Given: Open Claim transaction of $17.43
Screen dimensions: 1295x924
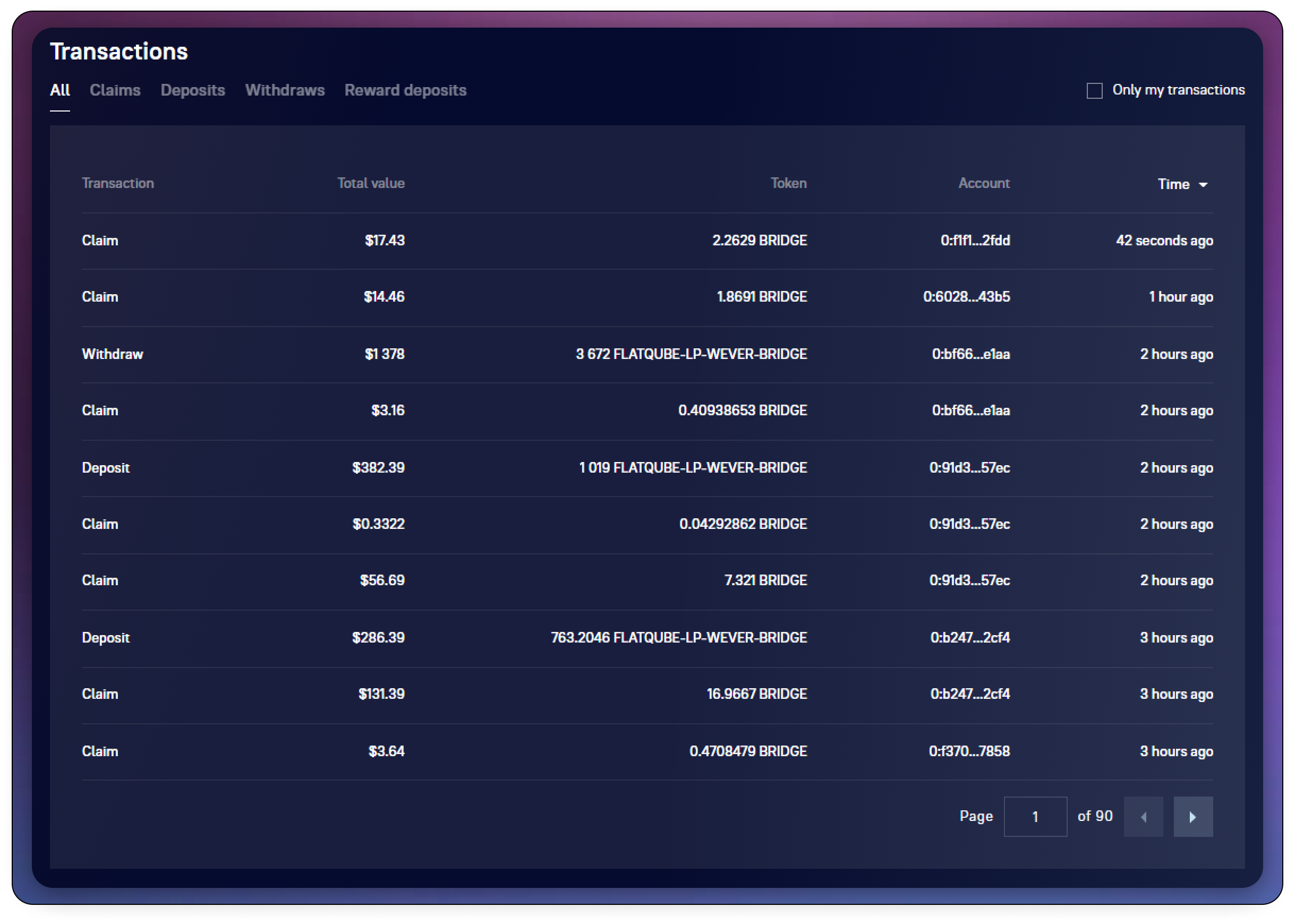Looking at the screenshot, I should click(100, 240).
